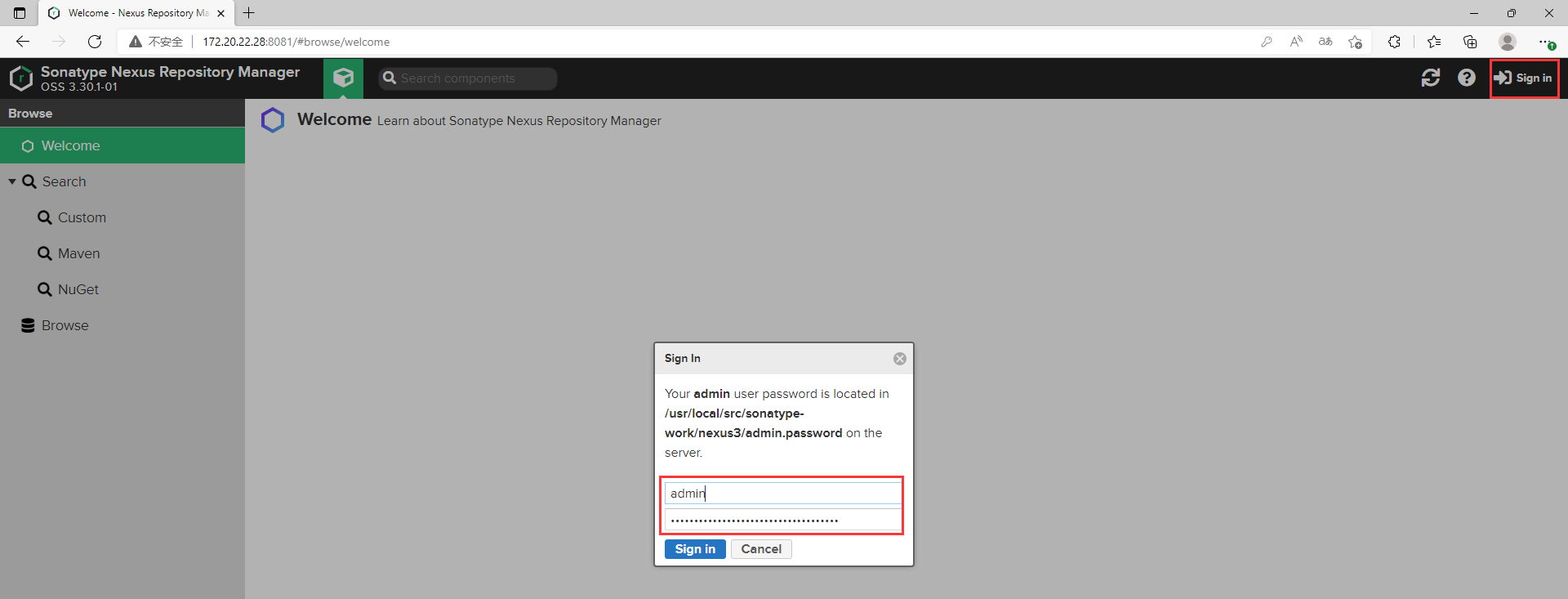Open read aloud icon in address bar
Viewport: 1568px width, 599px height.
(1296, 42)
